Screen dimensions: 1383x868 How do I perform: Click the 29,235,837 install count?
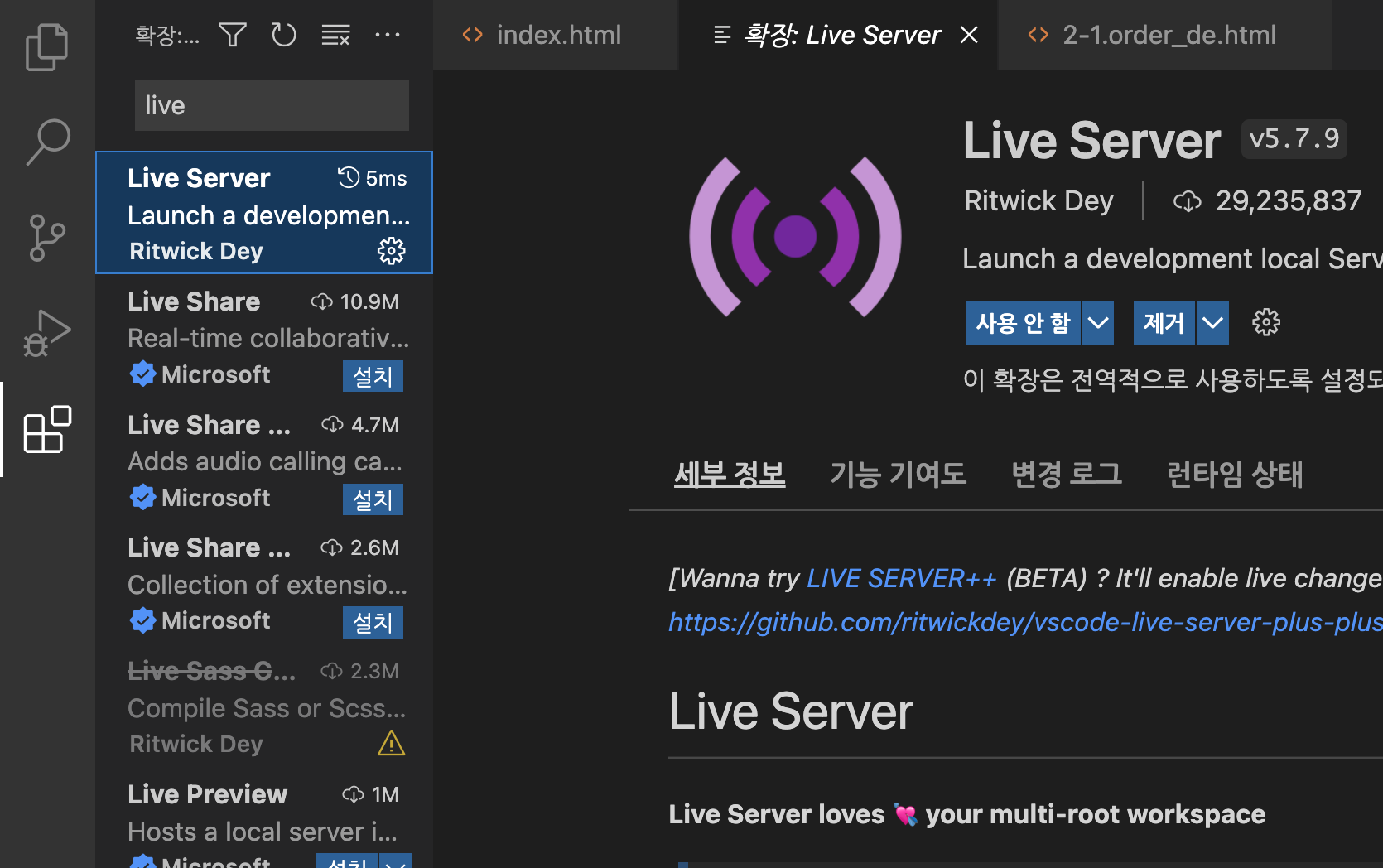pyautogui.click(x=1267, y=200)
